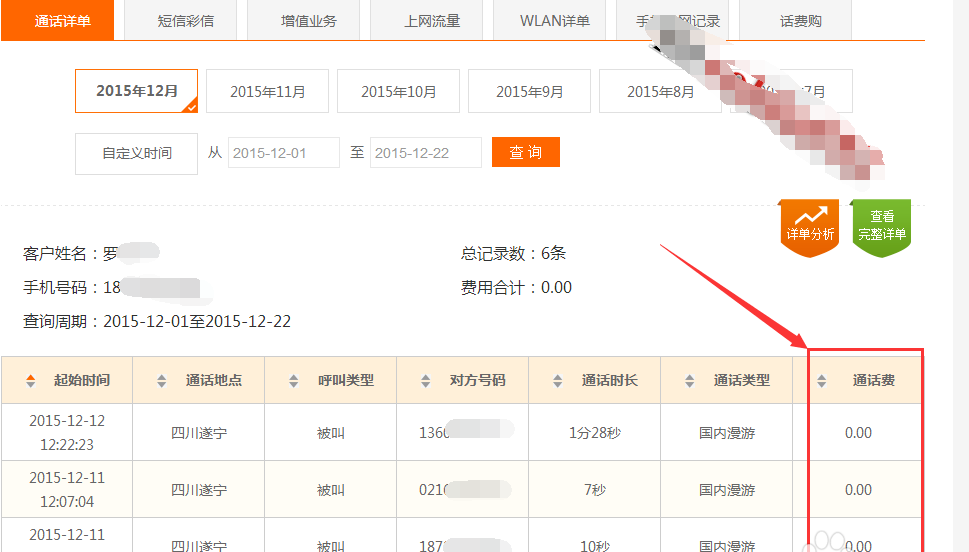Click the 自定义时间 button
The width and height of the screenshot is (969, 552).
(136, 153)
